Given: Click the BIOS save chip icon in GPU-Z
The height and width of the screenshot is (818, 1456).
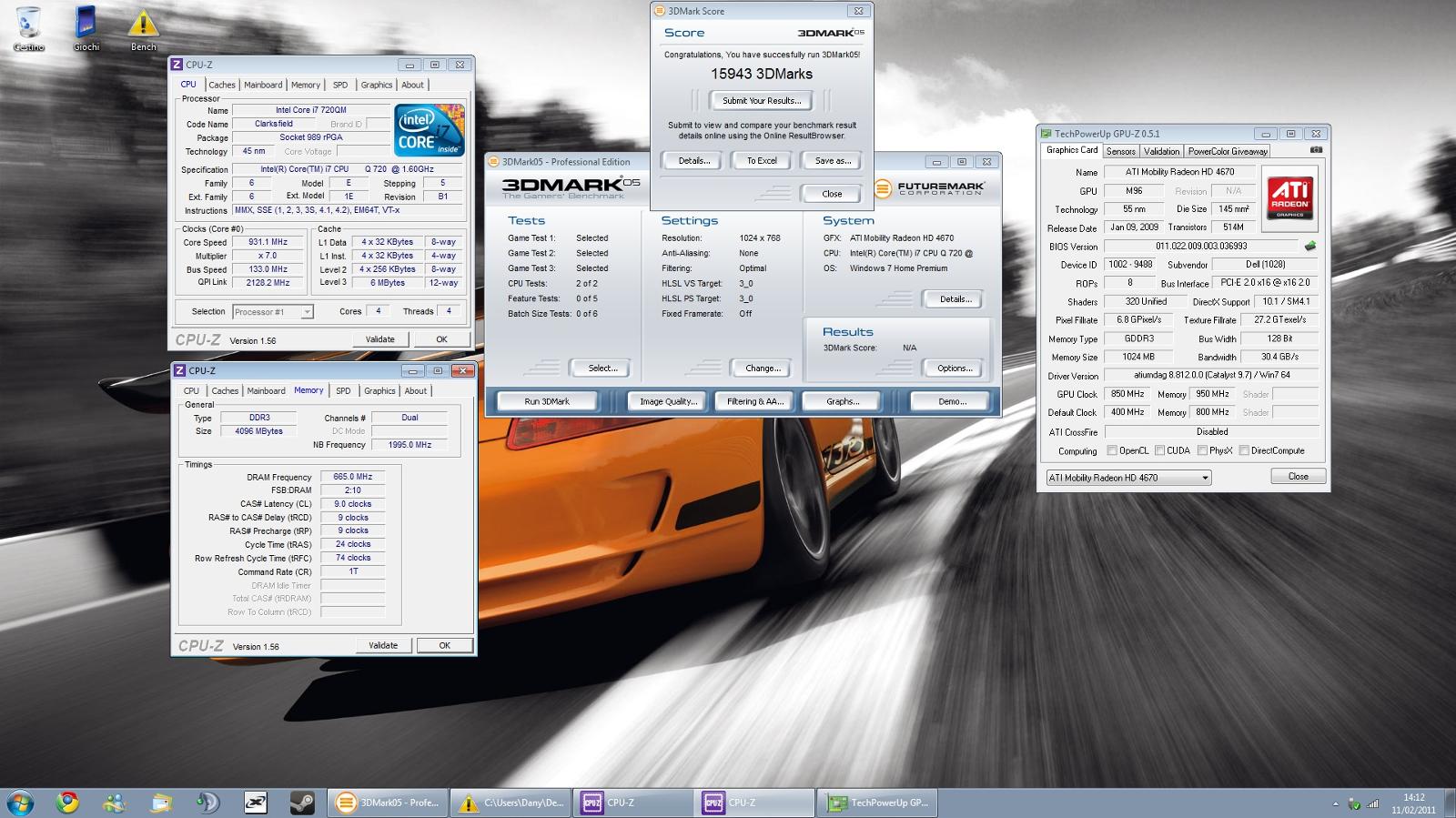Looking at the screenshot, I should coord(1310,246).
